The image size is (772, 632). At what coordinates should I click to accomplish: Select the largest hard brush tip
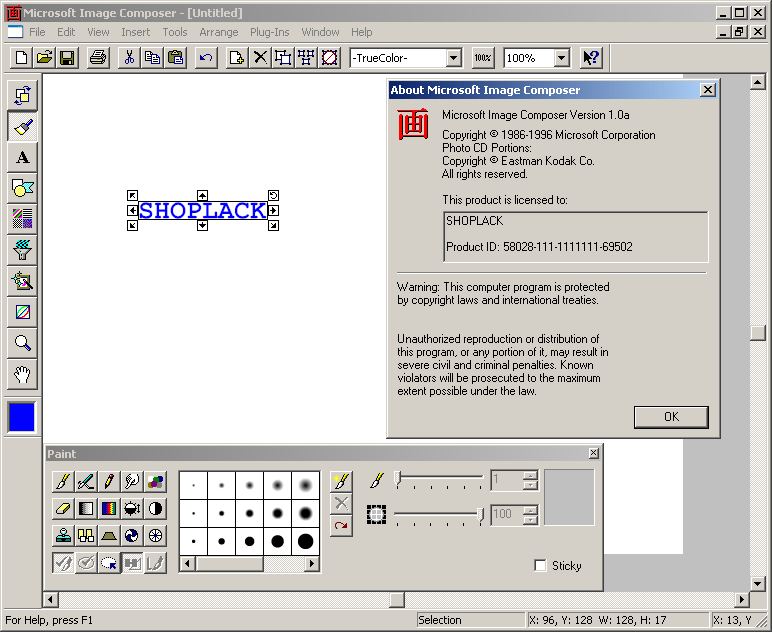click(x=305, y=541)
